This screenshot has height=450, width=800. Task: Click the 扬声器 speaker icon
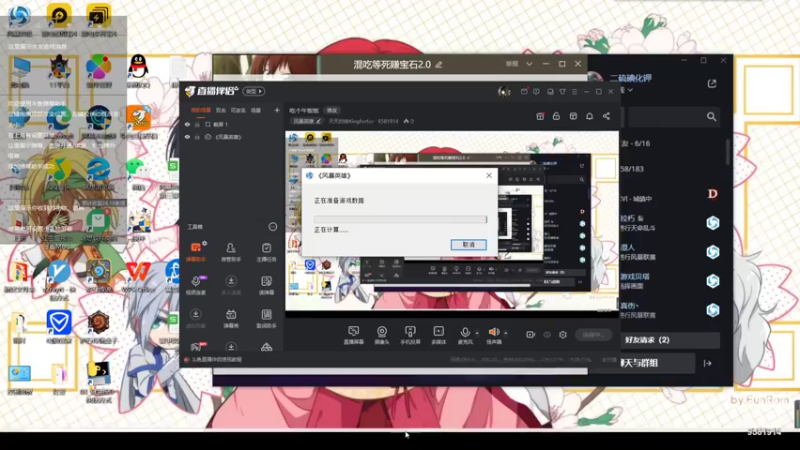click(x=494, y=333)
